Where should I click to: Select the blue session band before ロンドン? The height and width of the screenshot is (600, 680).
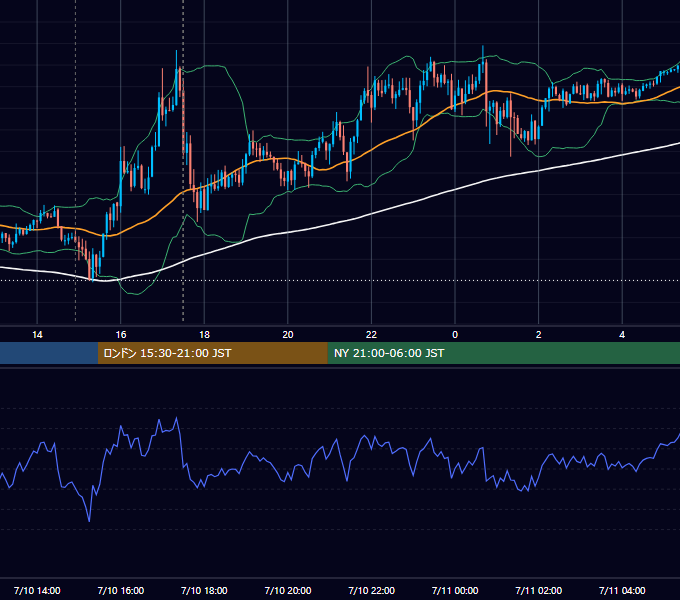pyautogui.click(x=49, y=353)
